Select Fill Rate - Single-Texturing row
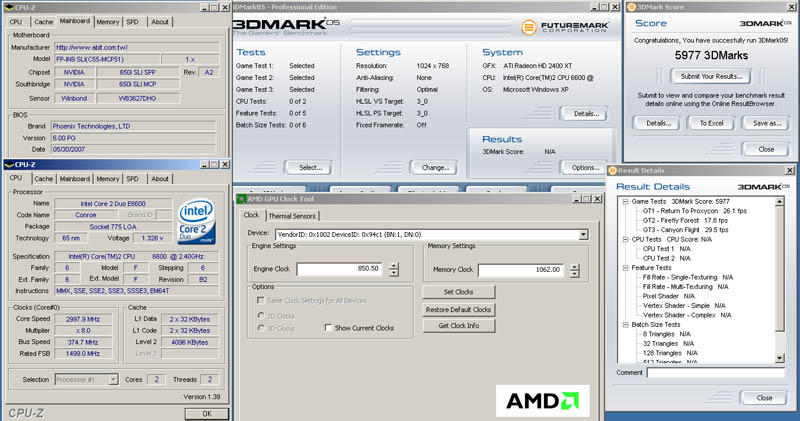 687,277
